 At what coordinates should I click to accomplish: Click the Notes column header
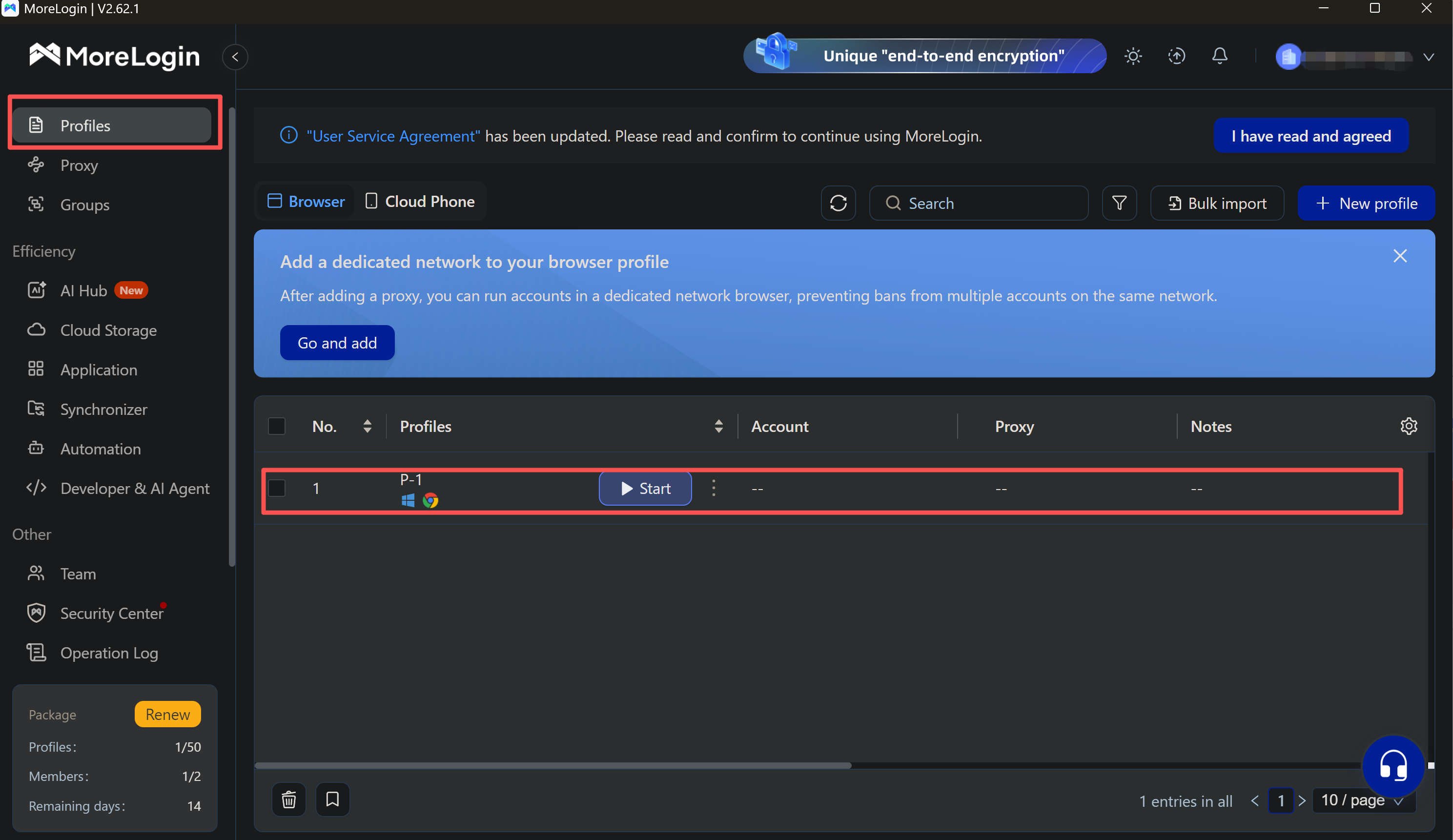(1211, 426)
